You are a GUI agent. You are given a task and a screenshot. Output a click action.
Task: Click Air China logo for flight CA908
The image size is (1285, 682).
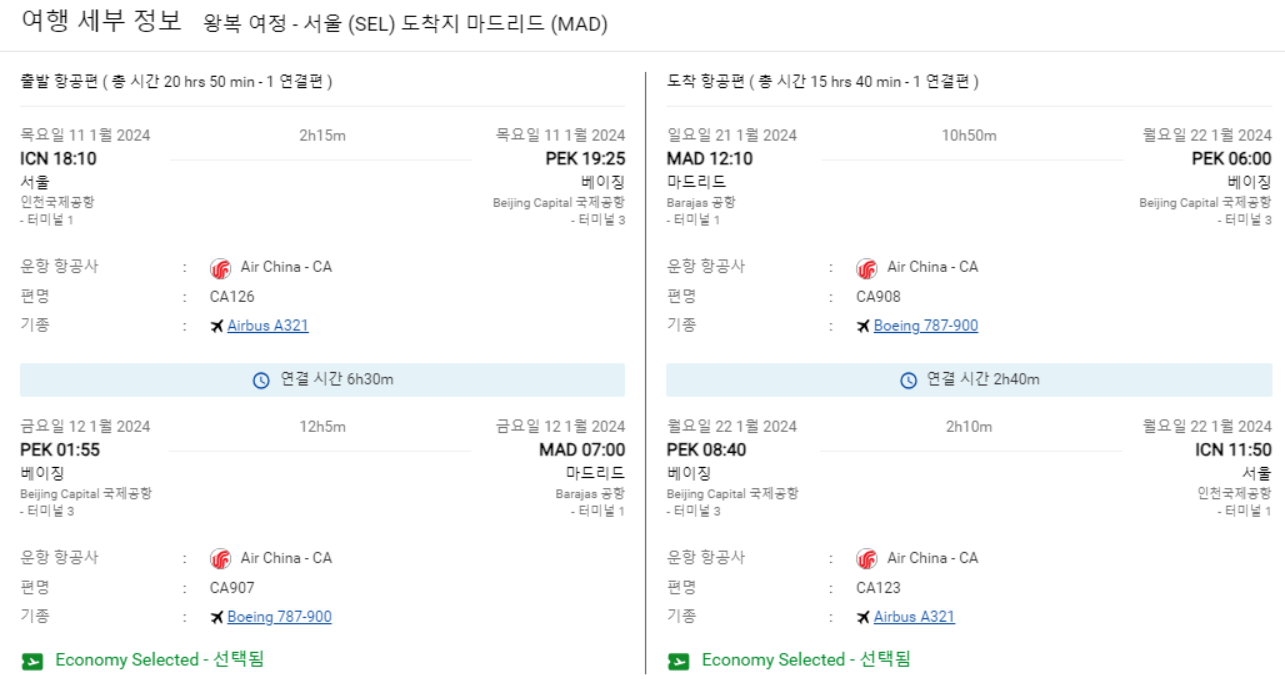tap(867, 268)
